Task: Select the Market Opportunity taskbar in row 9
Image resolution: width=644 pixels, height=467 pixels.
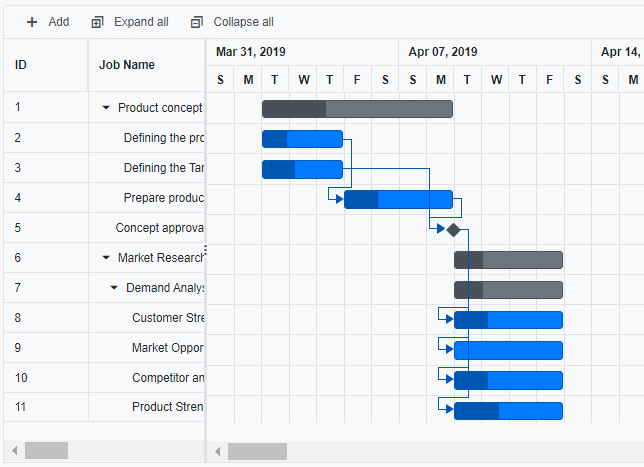Action: [508, 350]
